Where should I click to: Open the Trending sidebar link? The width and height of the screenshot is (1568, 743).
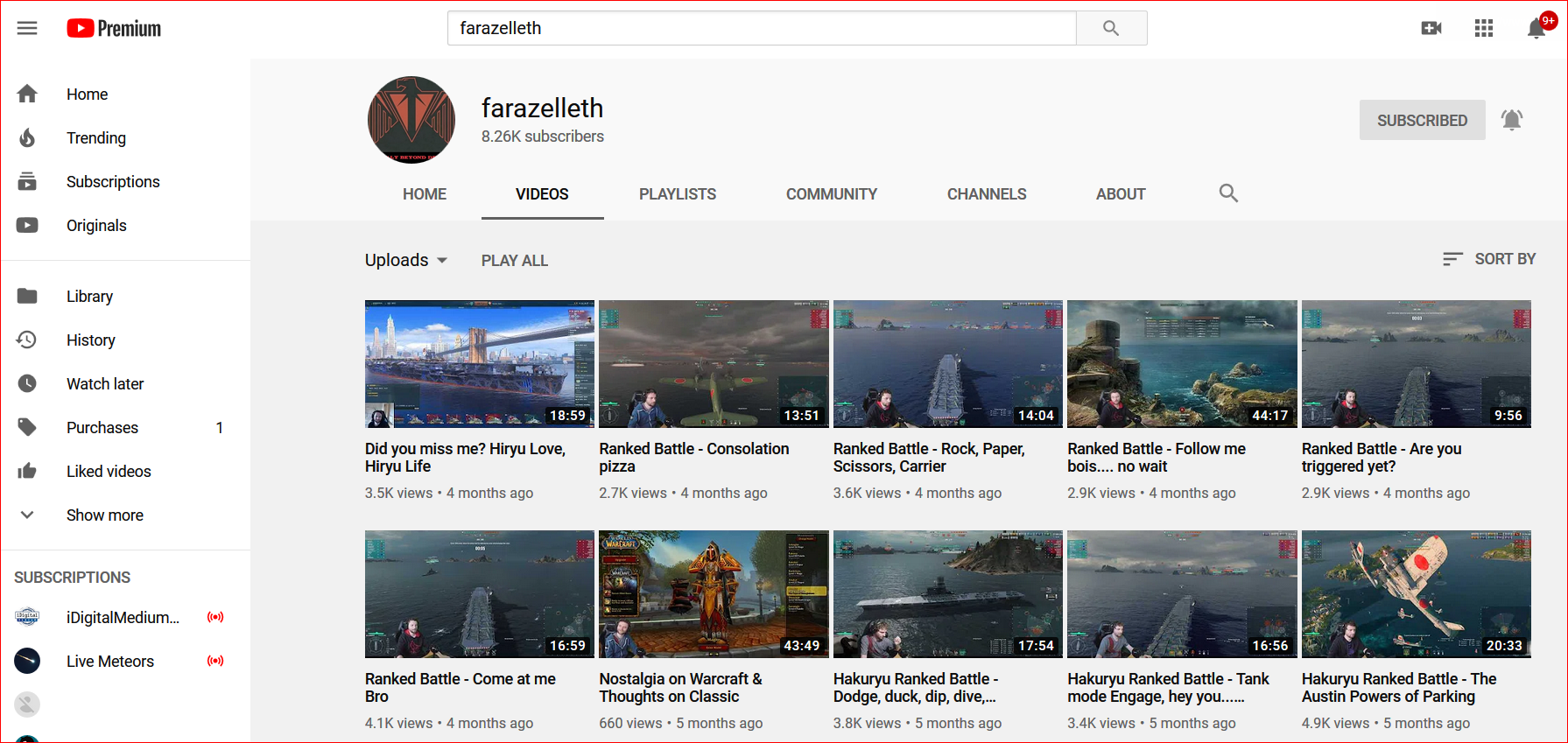coord(95,138)
